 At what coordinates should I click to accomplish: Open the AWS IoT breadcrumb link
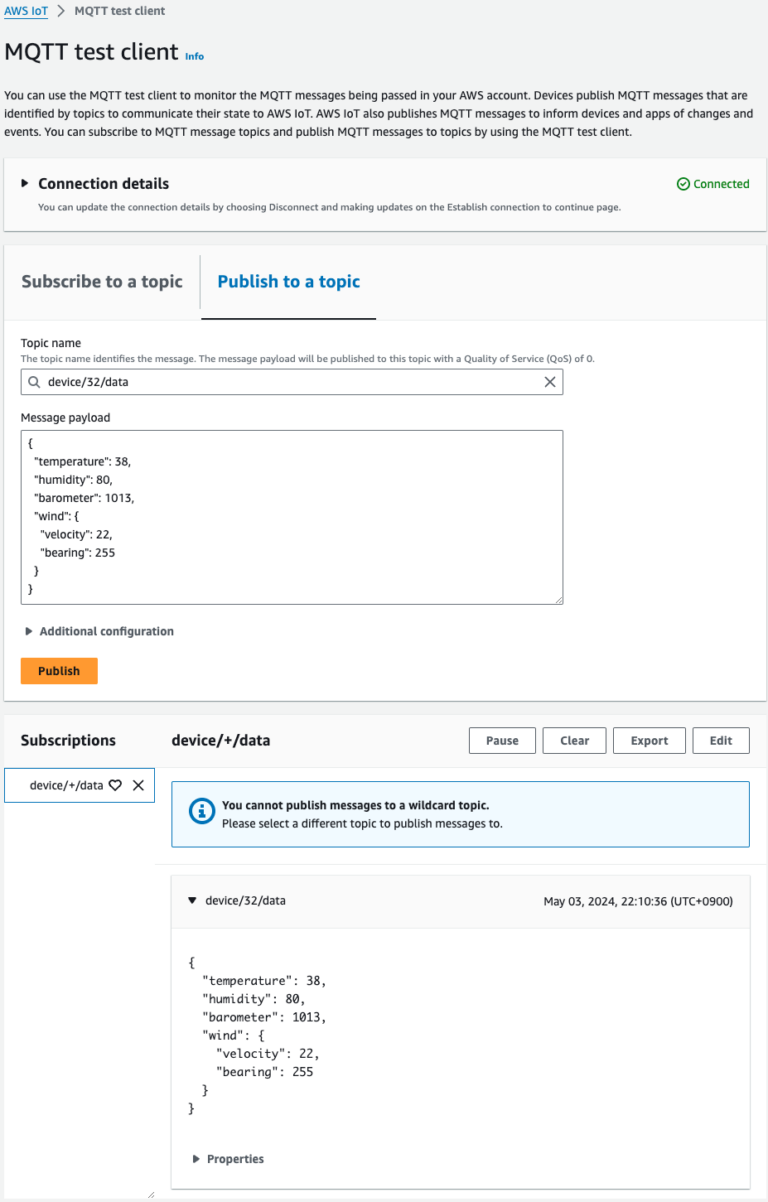pos(24,11)
